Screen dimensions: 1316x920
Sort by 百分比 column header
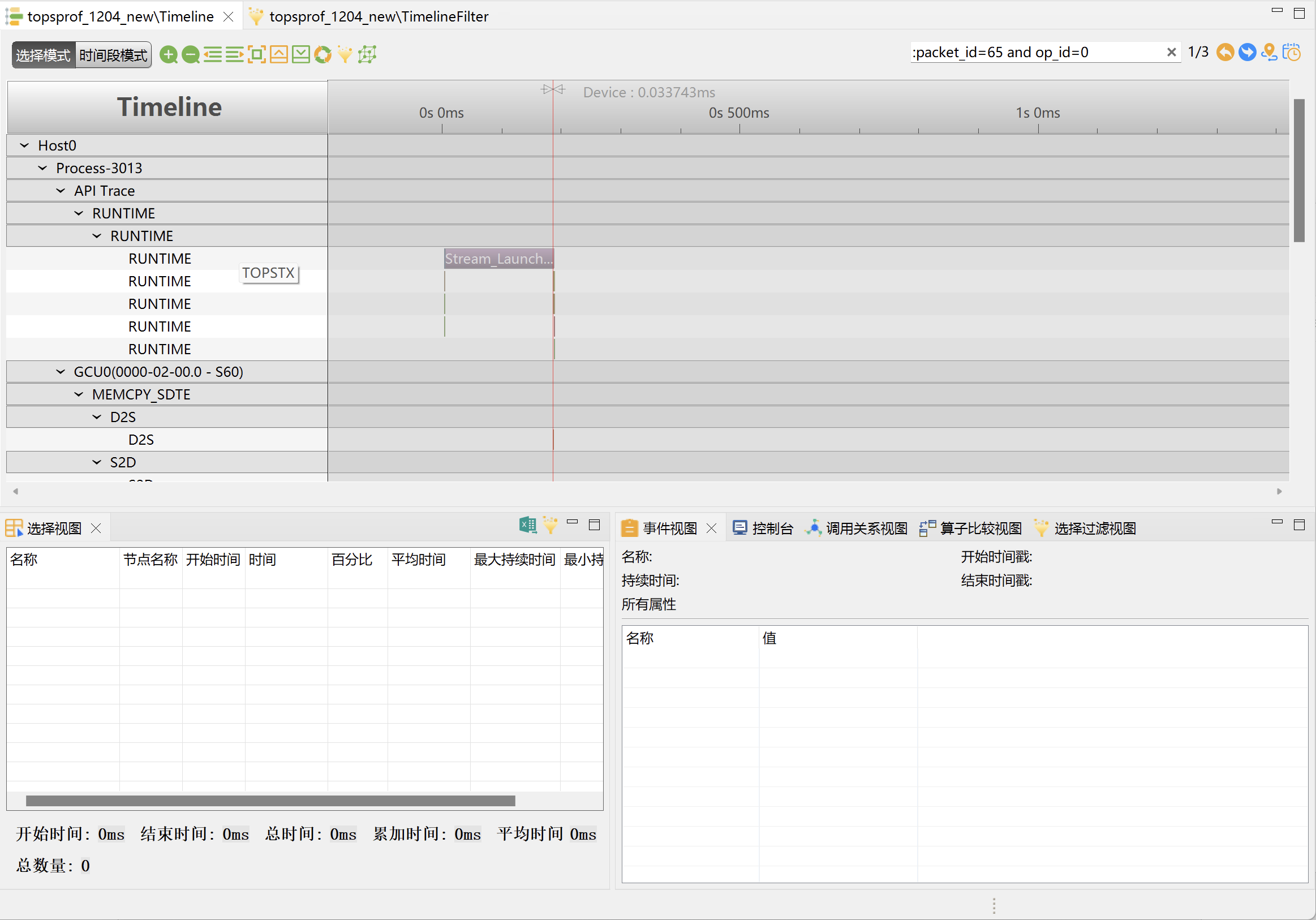click(x=358, y=560)
